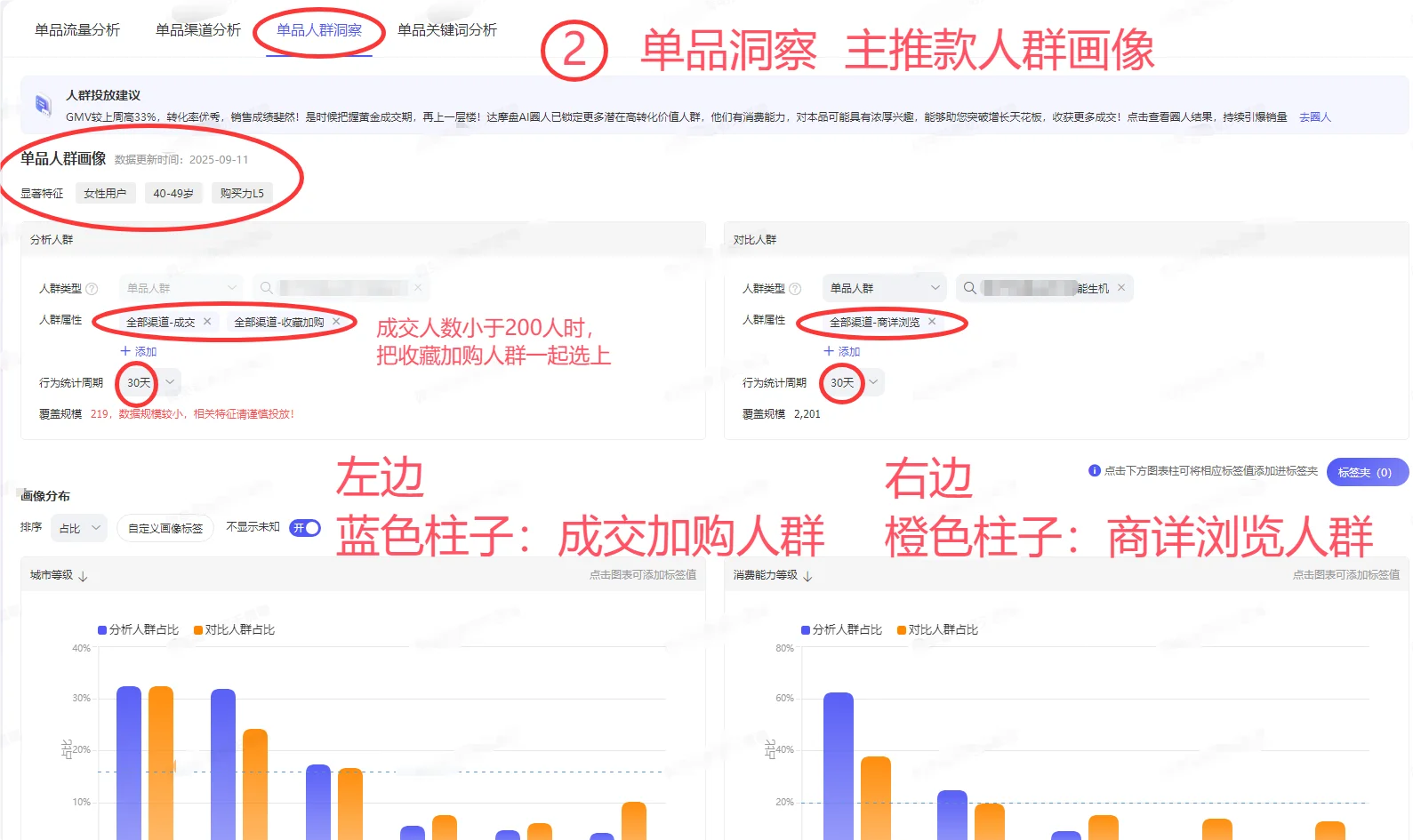Click the 人群投放建议 banner icon

(43, 105)
